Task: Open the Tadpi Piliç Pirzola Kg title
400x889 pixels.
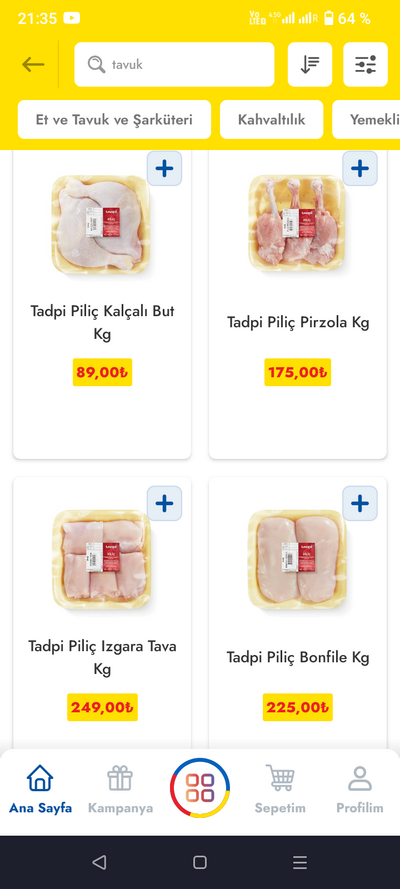Action: click(298, 323)
